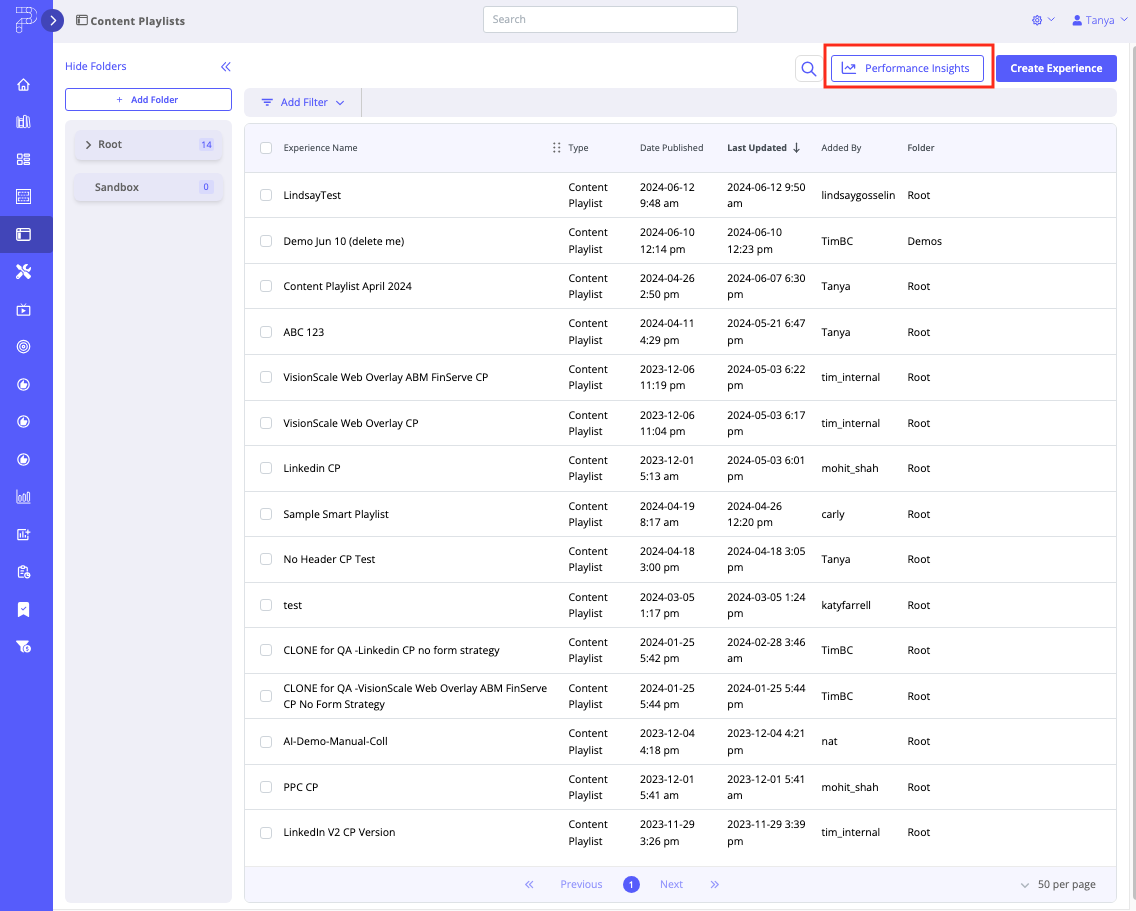Click the app logo at top left

(25, 20)
